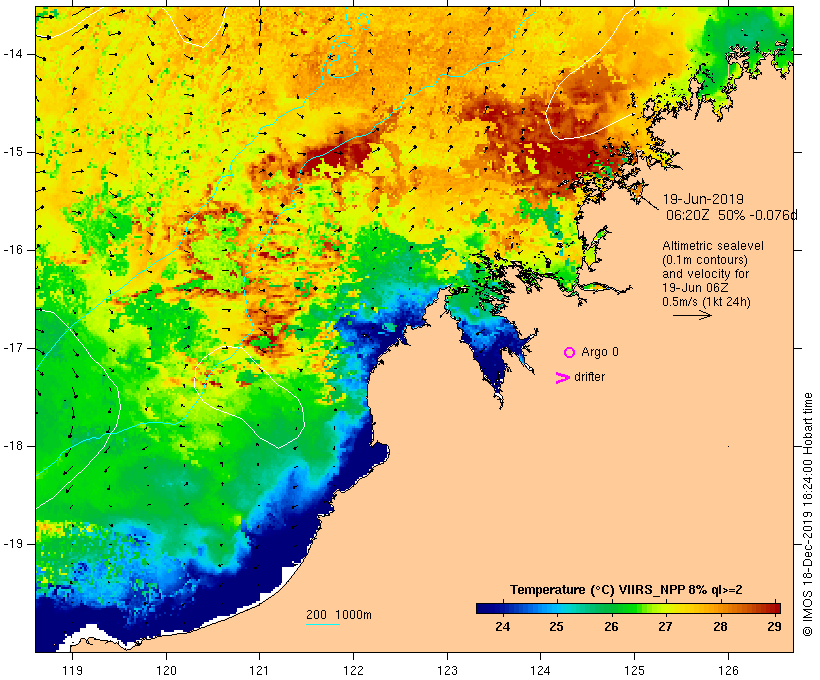Click the Temperature VIIRS_NPP title text

[x=626, y=590]
